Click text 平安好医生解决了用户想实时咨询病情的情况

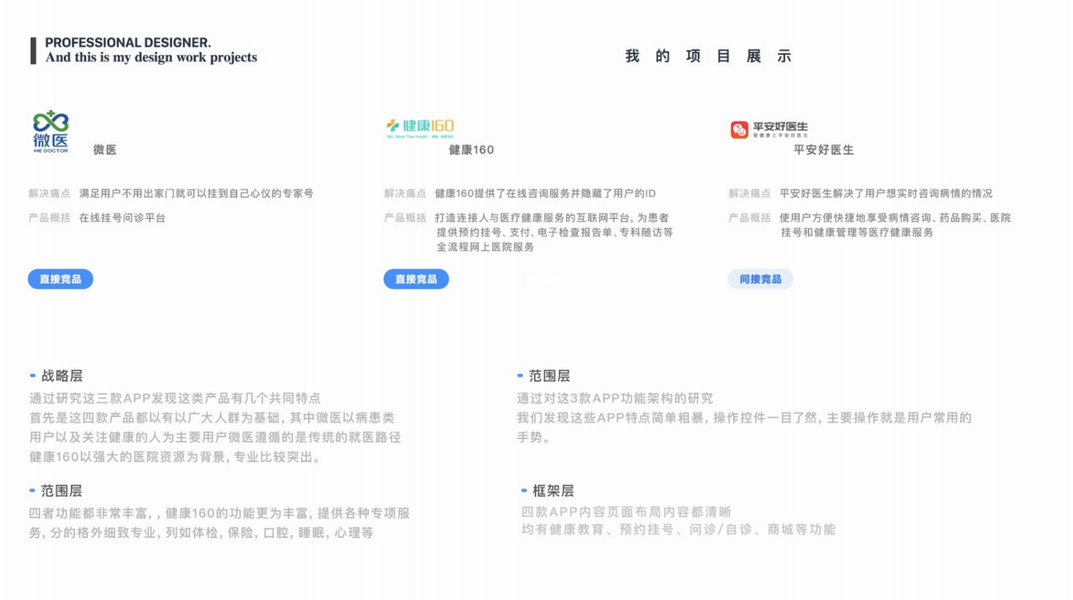coord(886,194)
